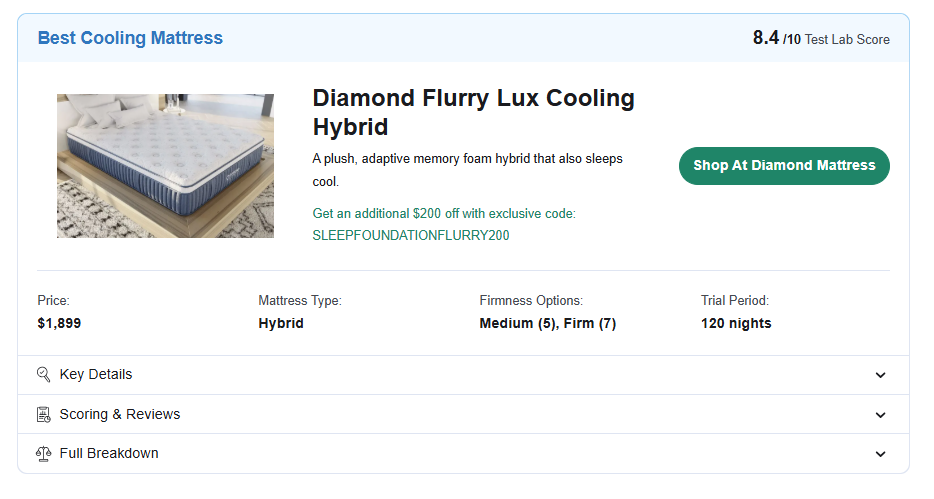Click the Medium (5), Firm (7) firmness value
Screen dimensions: 934x499
547,324
